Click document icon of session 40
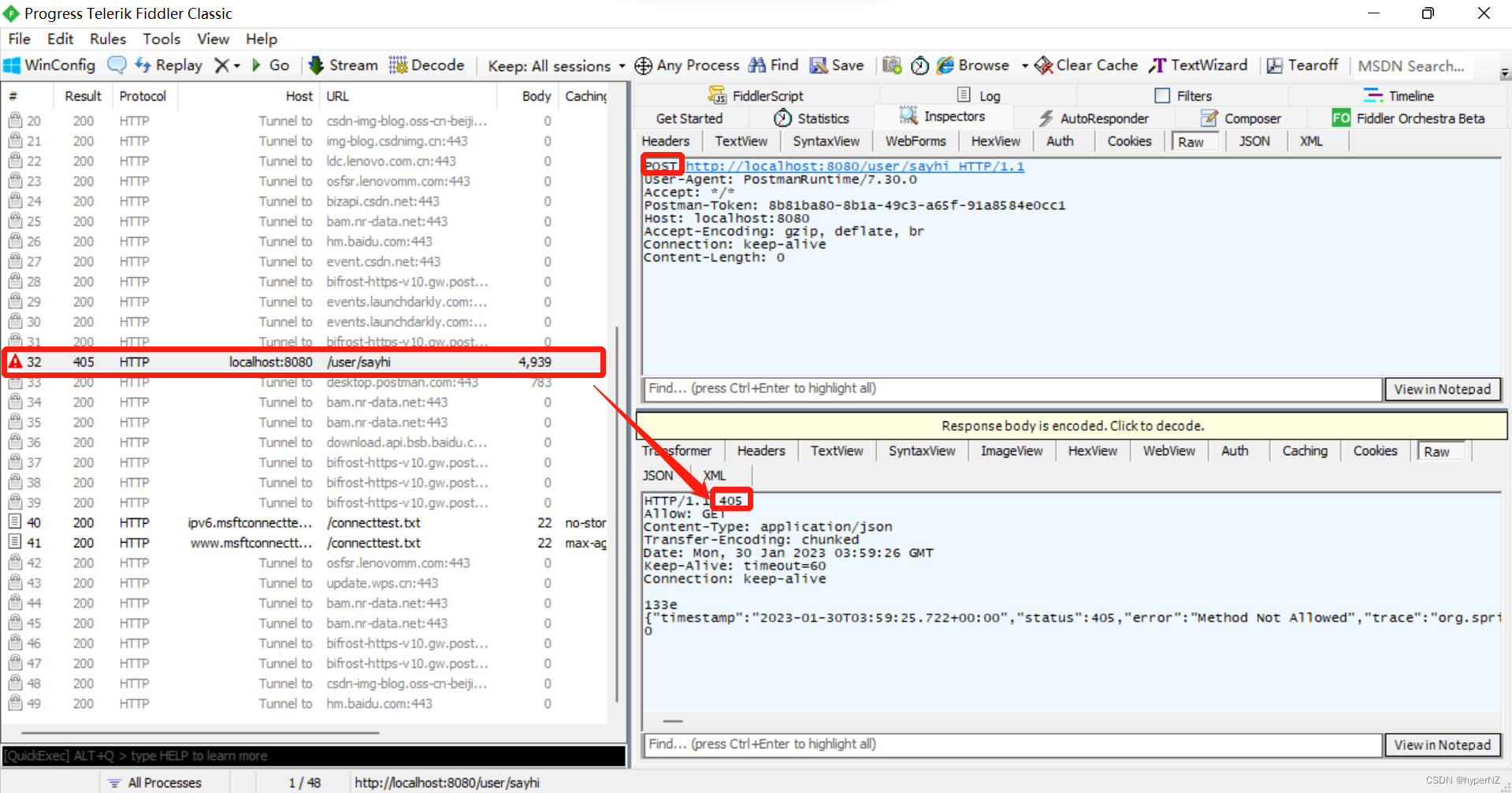Viewport: 1512px width, 793px height. tap(14, 521)
